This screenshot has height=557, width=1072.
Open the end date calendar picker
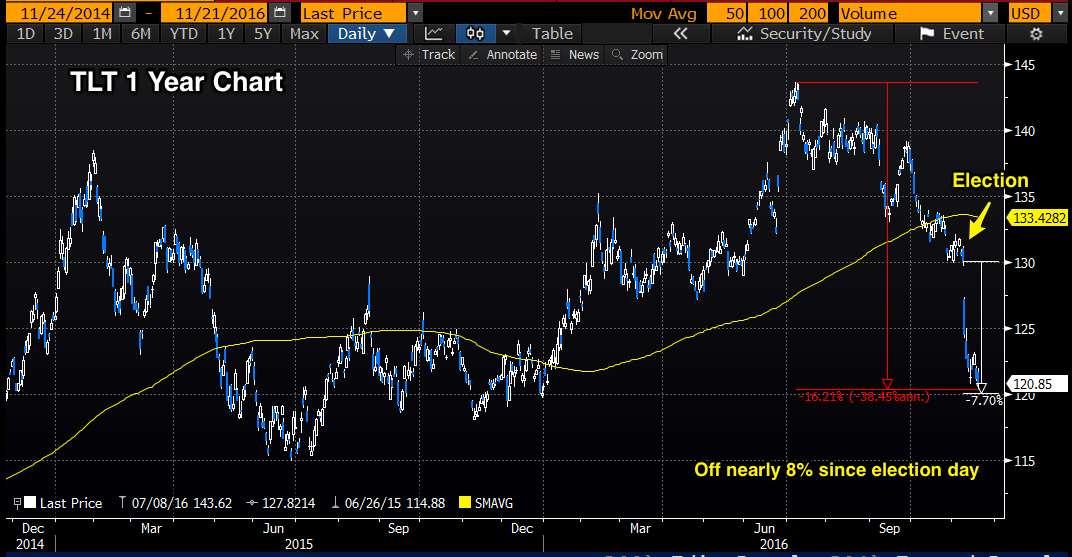pos(278,12)
